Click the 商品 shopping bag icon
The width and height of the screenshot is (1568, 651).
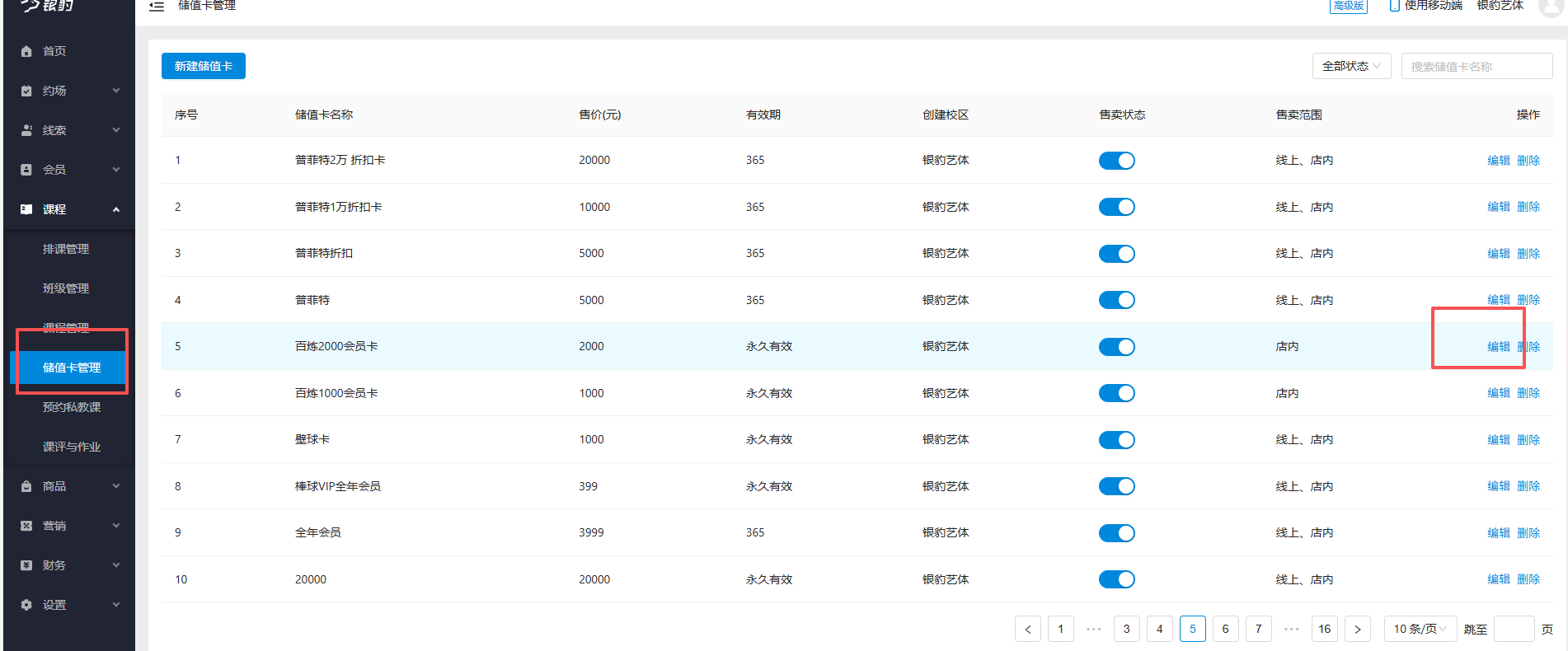26,486
